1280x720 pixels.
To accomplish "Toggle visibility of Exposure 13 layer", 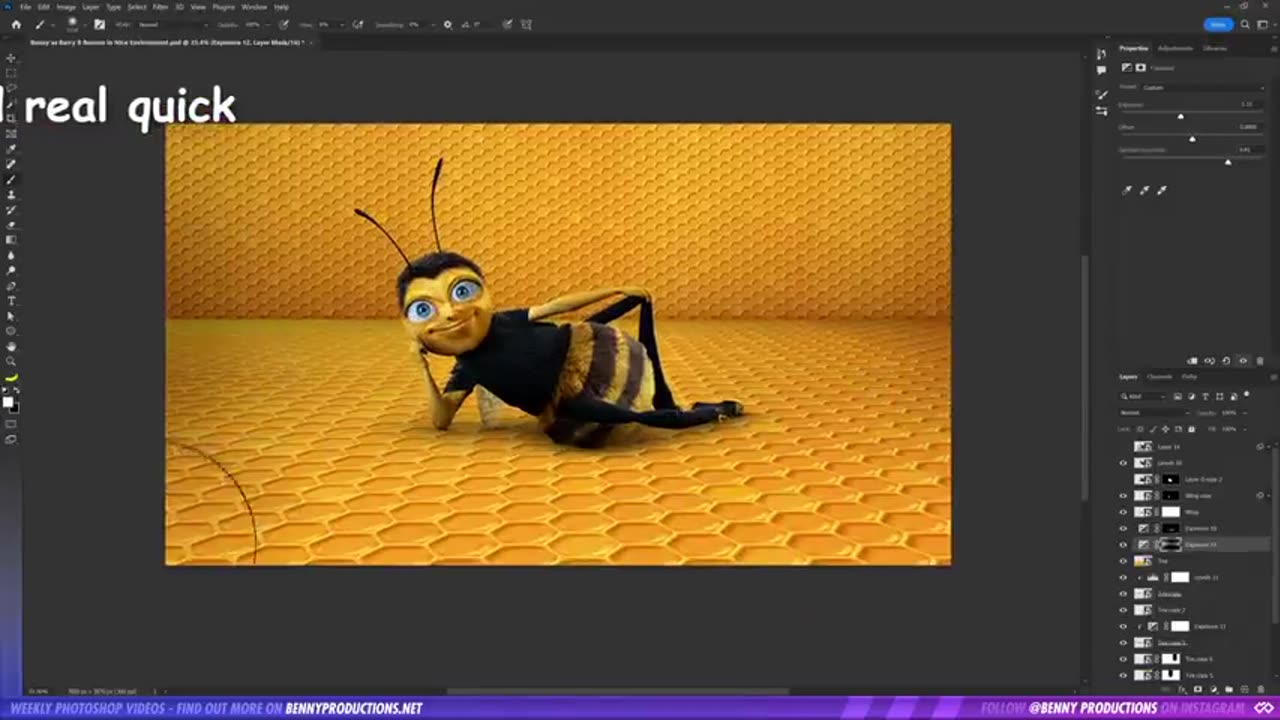I will (x=1123, y=528).
